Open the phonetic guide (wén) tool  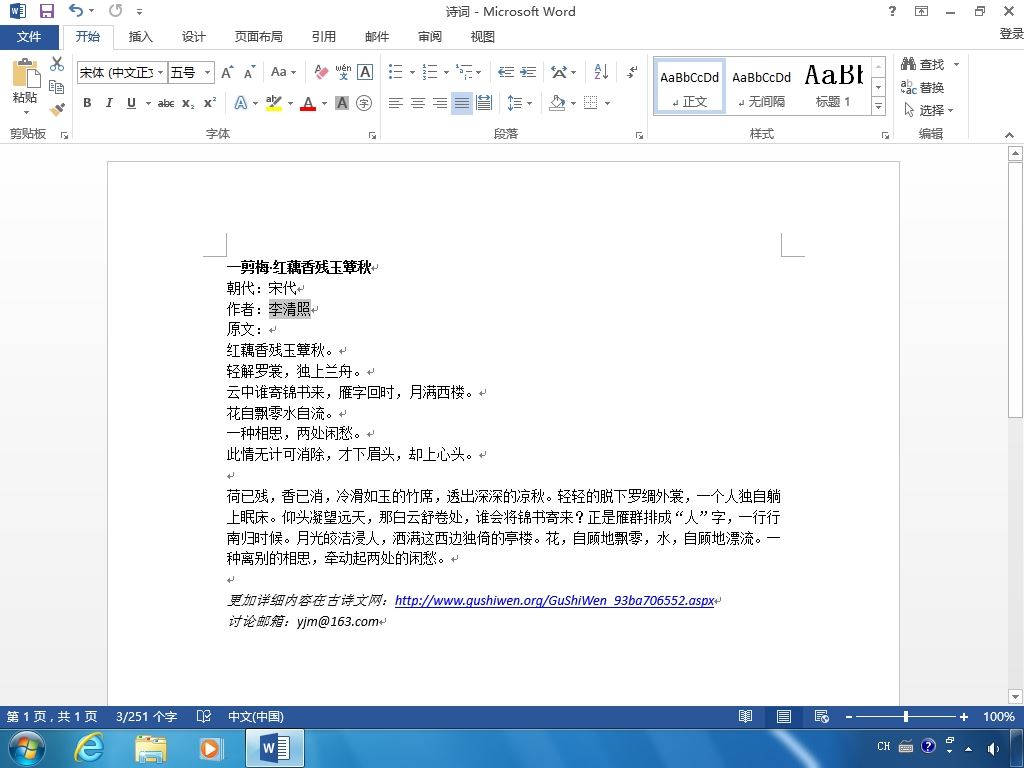pyautogui.click(x=344, y=72)
